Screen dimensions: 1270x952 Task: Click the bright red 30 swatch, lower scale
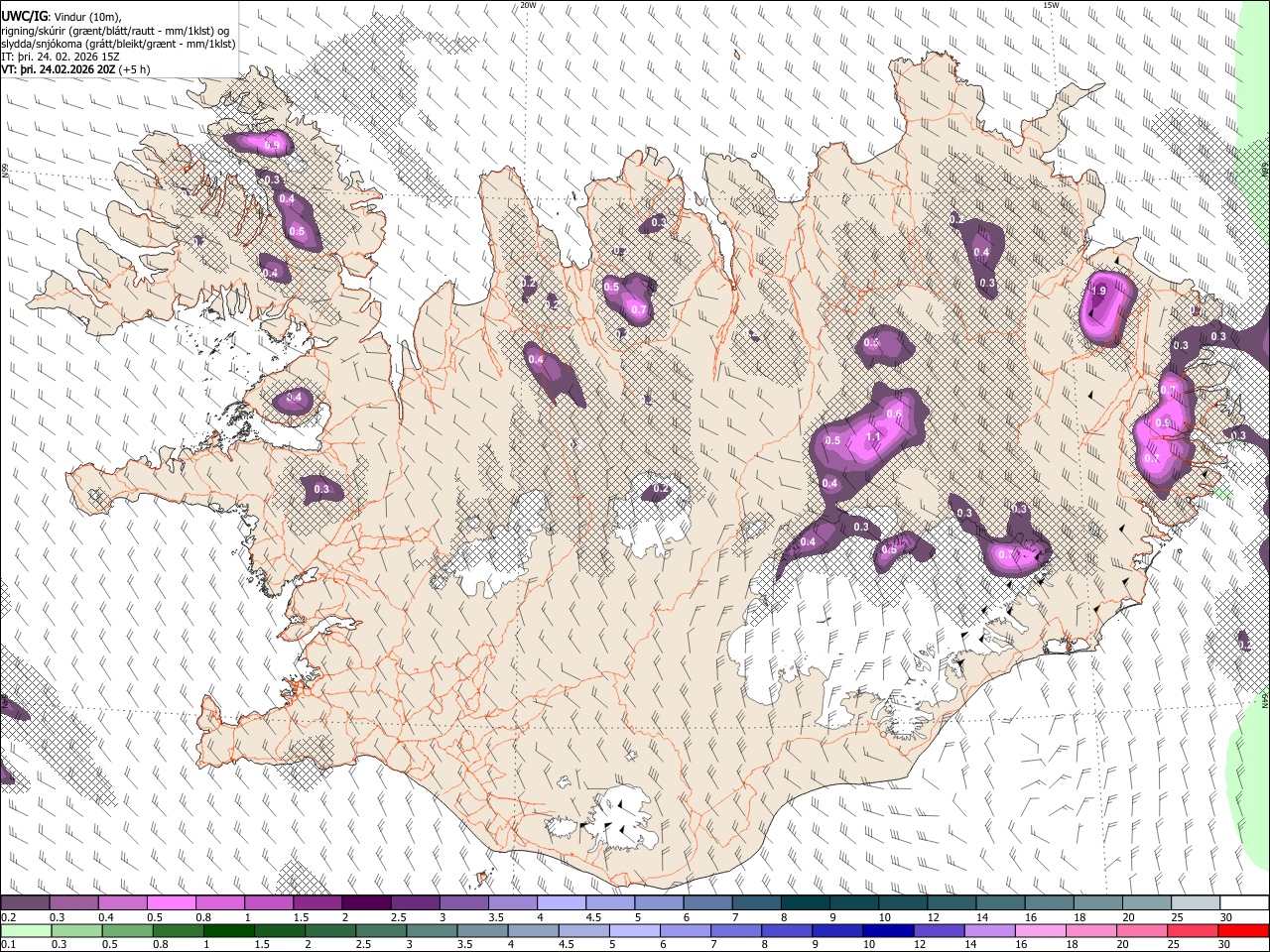click(x=1243, y=931)
